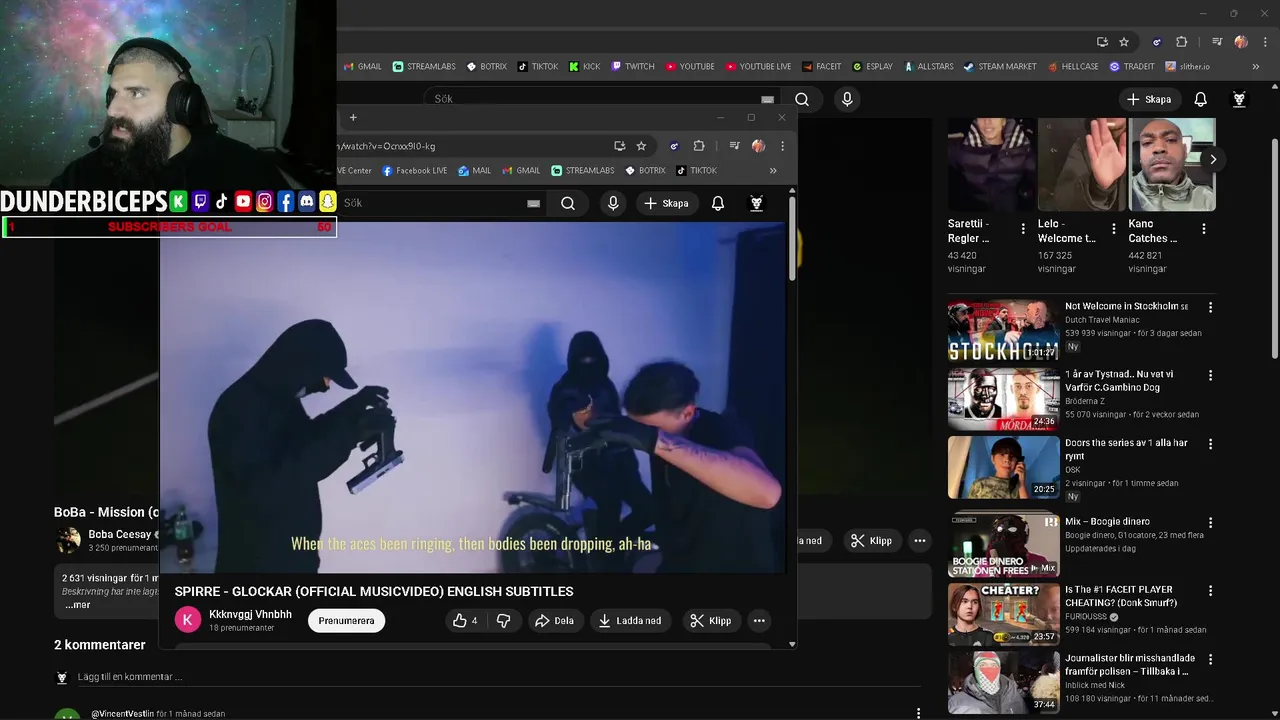Click search magnifier in front YouTube window

568,203
